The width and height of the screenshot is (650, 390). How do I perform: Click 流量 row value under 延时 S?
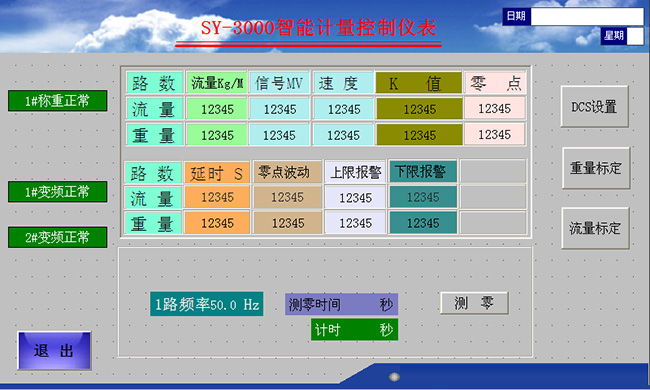[216, 197]
